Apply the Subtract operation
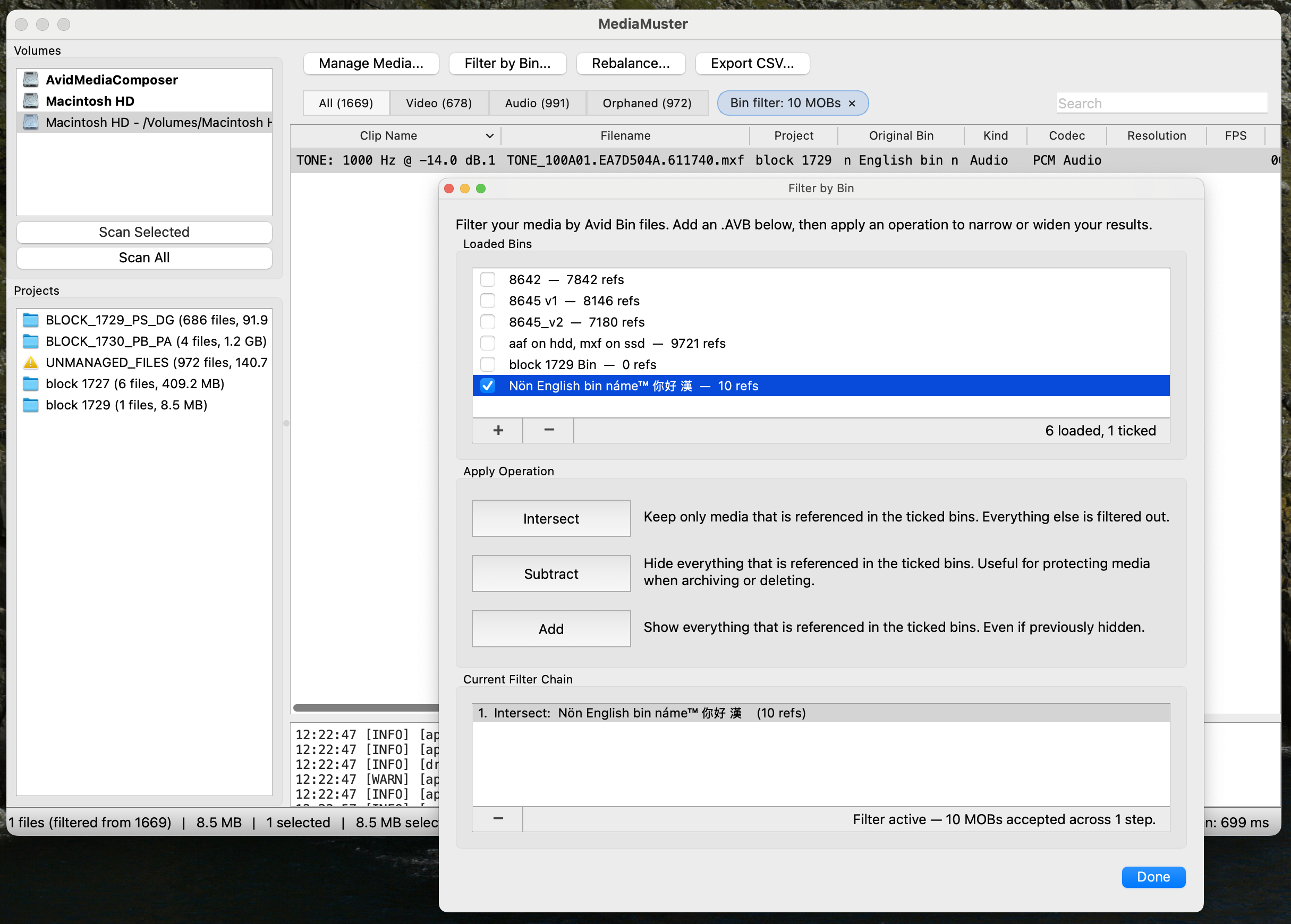The width and height of the screenshot is (1291, 924). coord(551,574)
